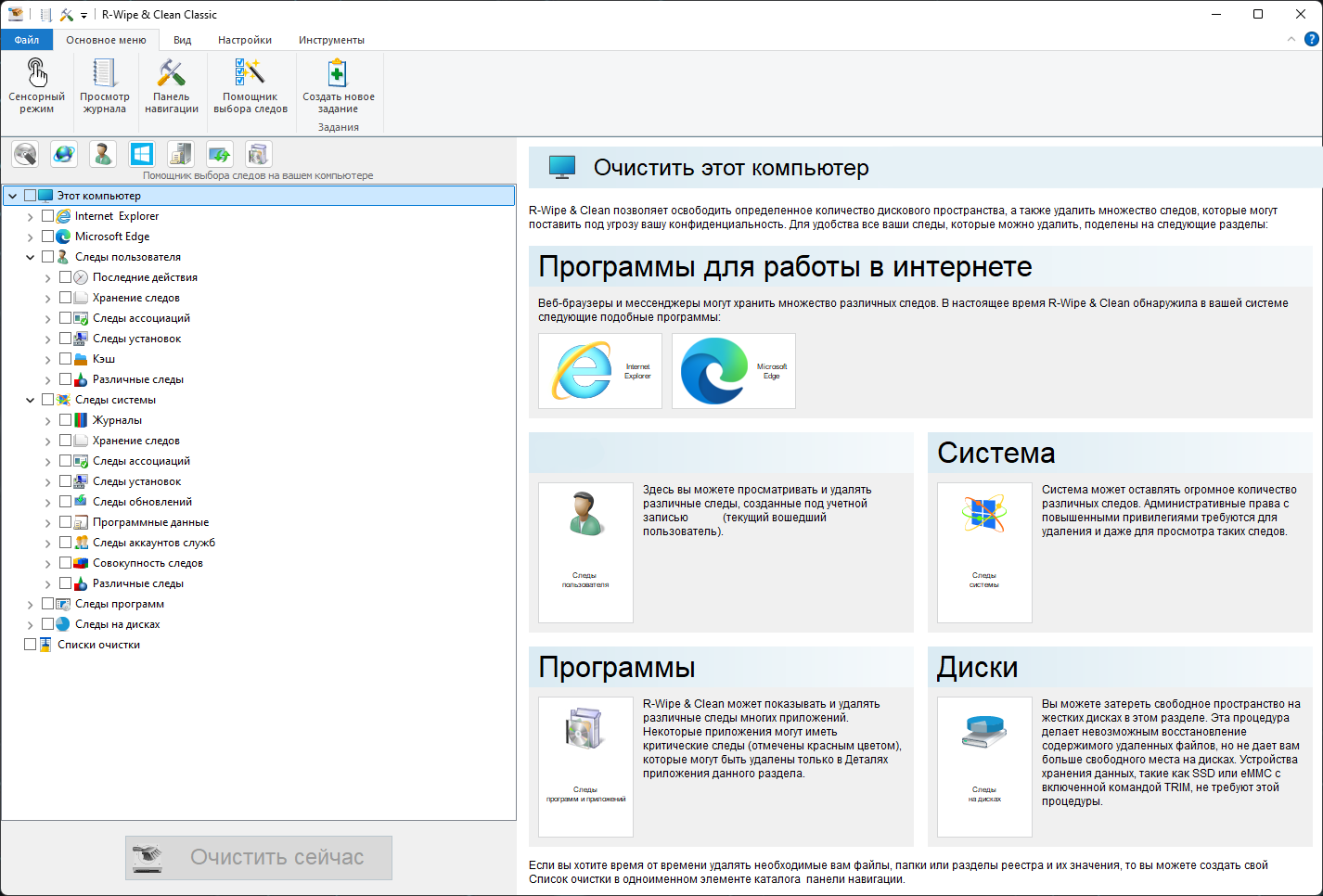Open the Microsoft Edge tile in the right panel
The image size is (1323, 896).
point(734,371)
